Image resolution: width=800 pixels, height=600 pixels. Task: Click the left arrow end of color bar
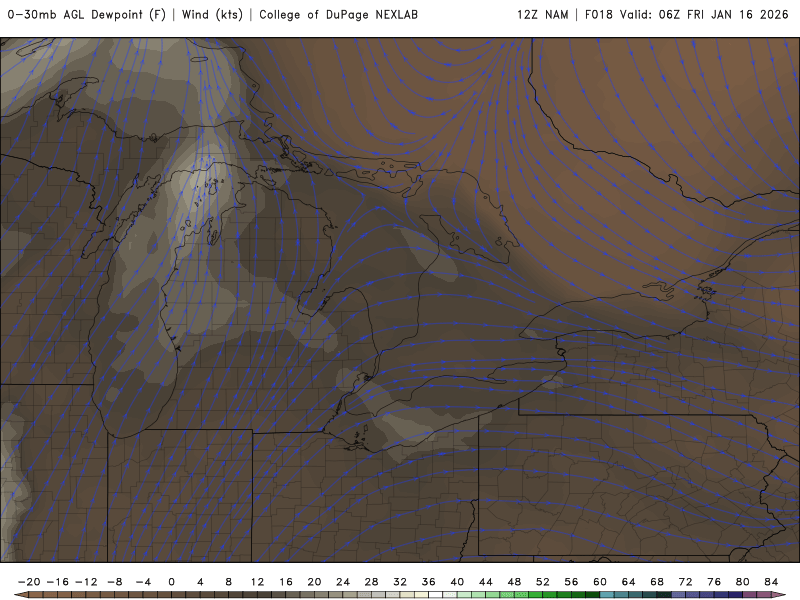(x=21, y=595)
